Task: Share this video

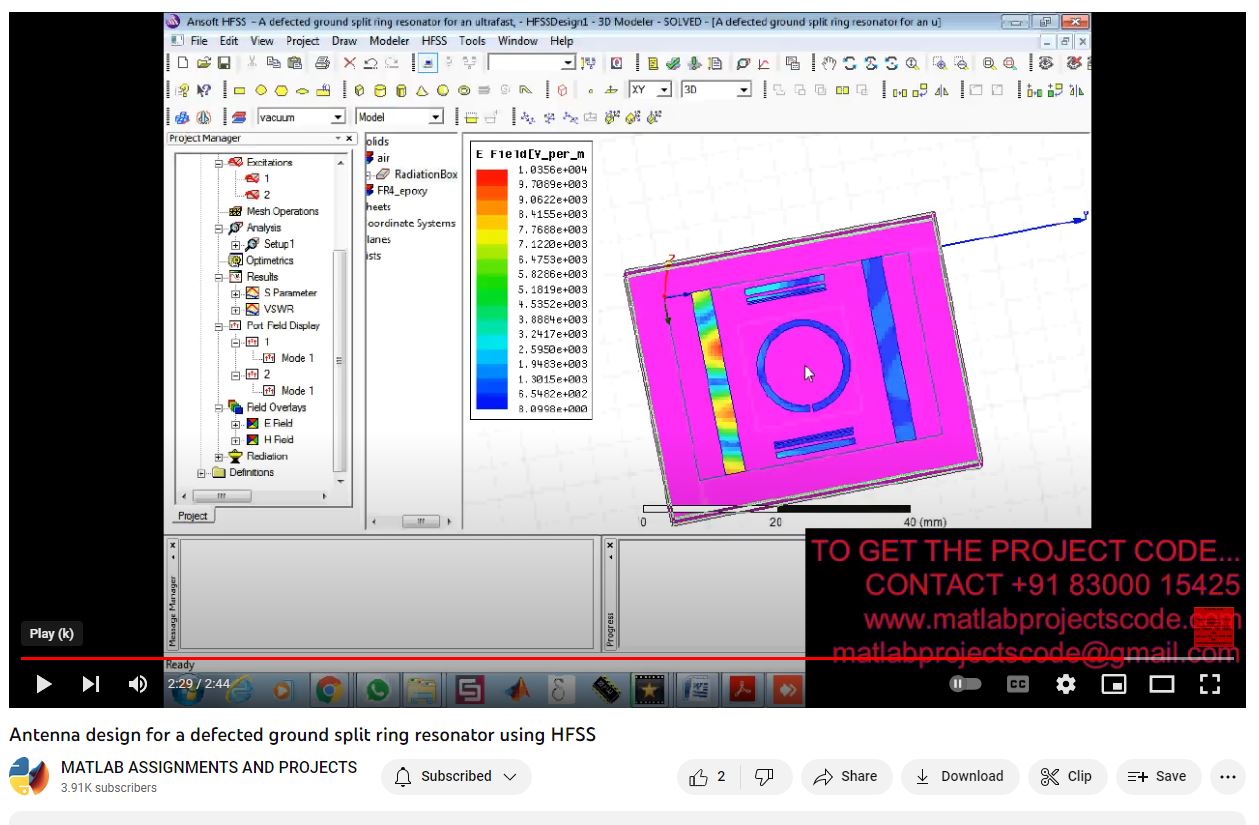Action: 846,777
